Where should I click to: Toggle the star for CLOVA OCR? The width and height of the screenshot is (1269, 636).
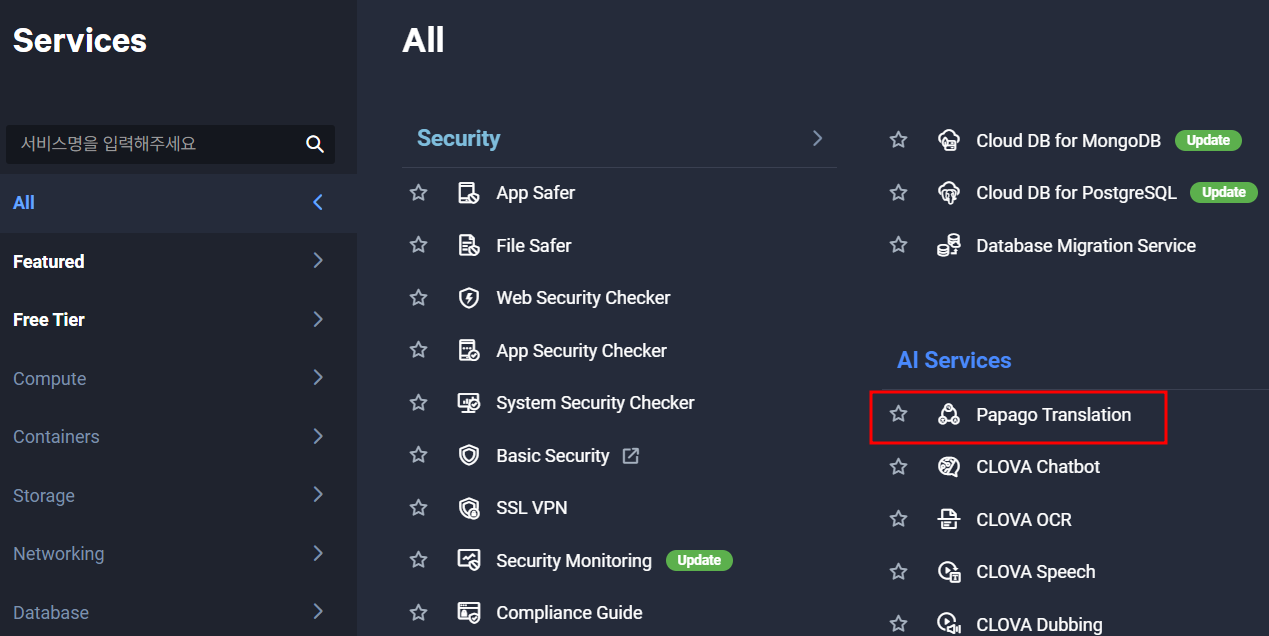(x=898, y=519)
